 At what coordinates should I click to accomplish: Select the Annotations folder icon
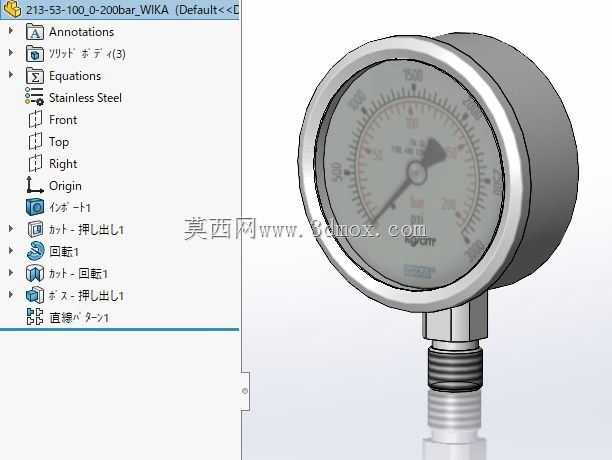35,32
